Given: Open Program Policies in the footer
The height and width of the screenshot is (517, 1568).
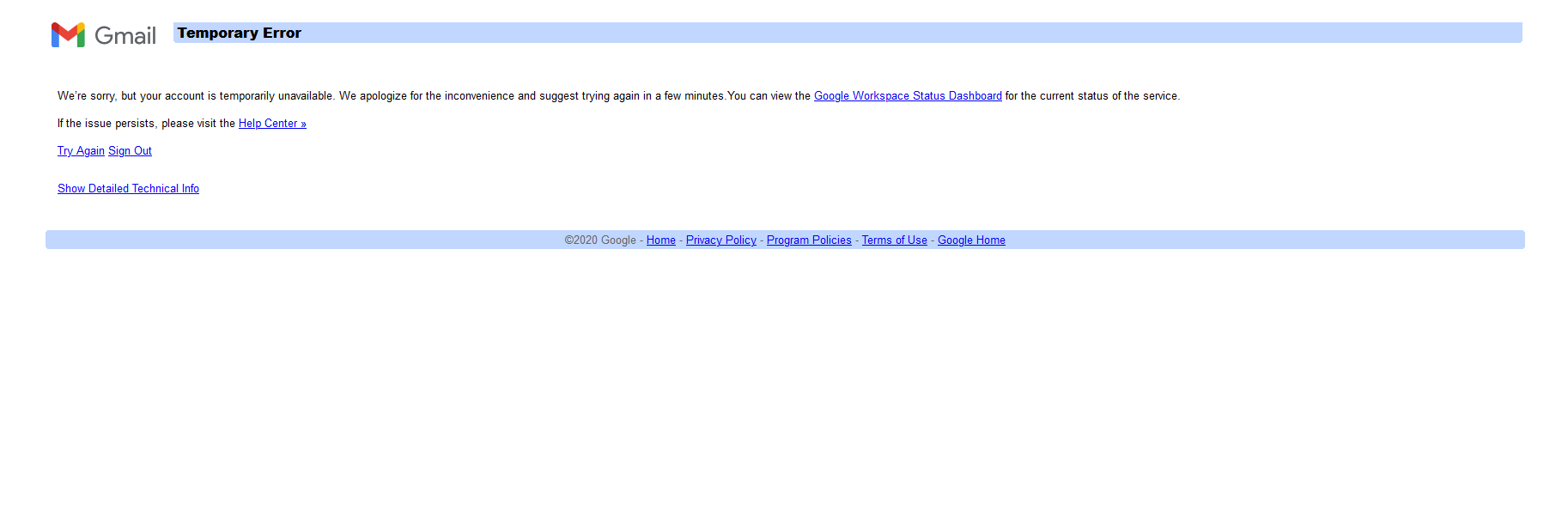Looking at the screenshot, I should pos(809,240).
